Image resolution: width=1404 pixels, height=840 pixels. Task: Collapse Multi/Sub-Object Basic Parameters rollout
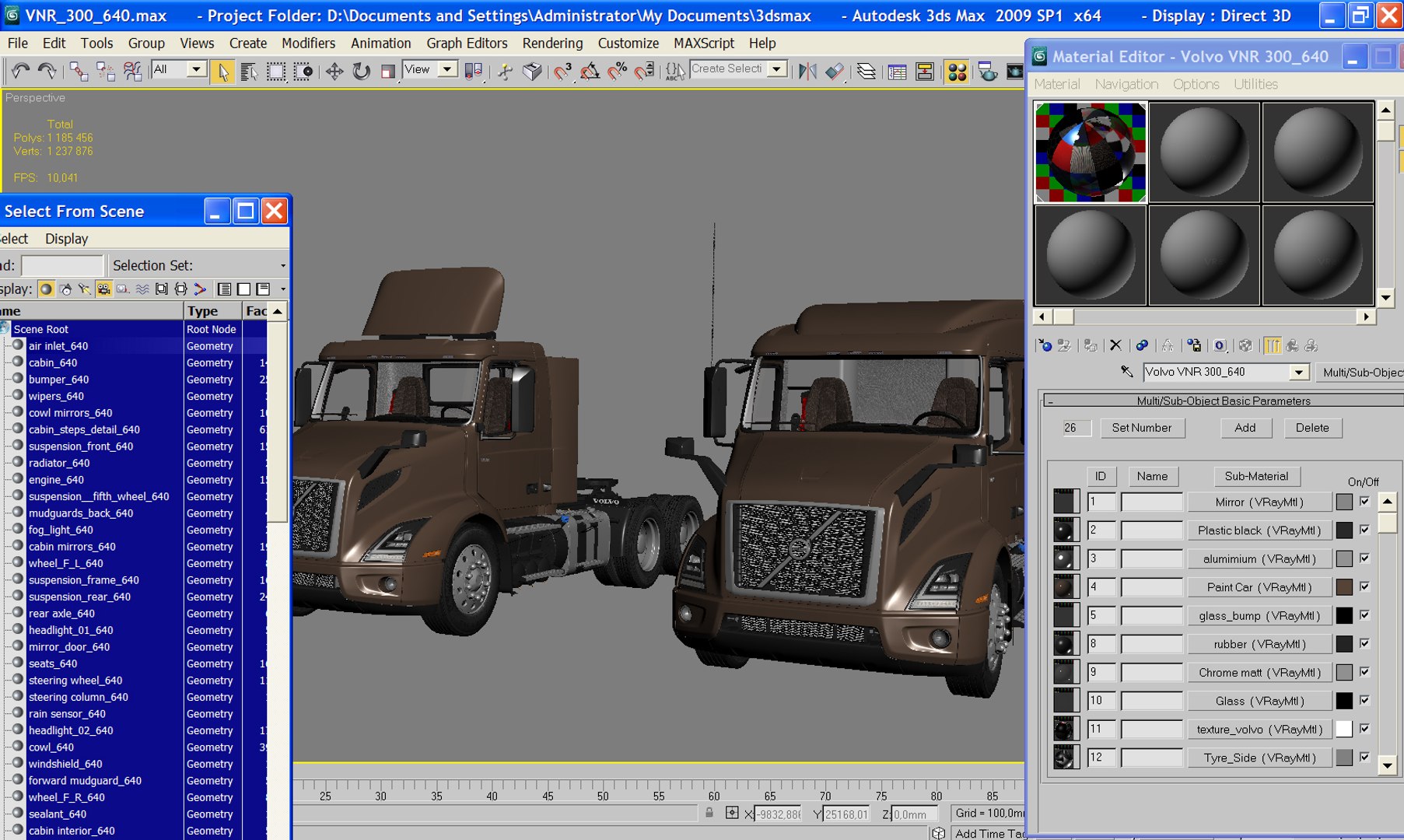coord(1050,401)
